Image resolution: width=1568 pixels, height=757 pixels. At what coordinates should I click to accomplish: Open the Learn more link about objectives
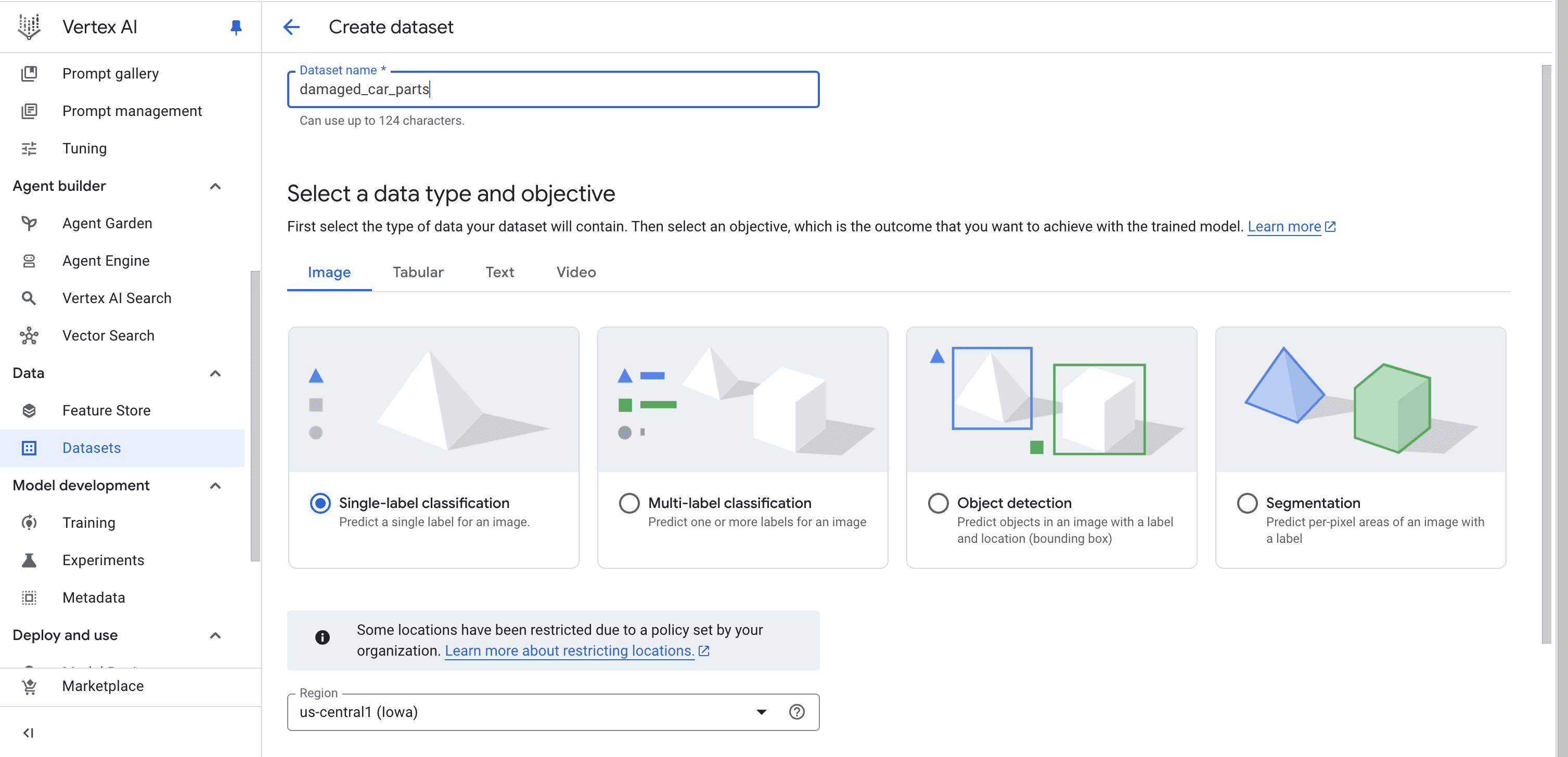1291,226
